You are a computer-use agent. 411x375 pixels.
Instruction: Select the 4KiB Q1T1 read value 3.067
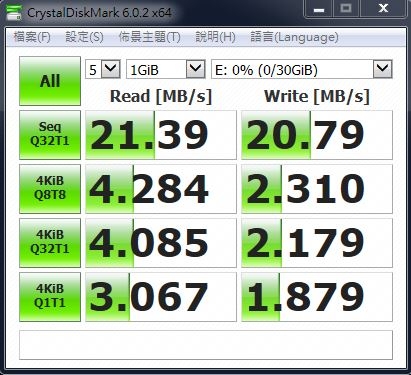[161, 297]
